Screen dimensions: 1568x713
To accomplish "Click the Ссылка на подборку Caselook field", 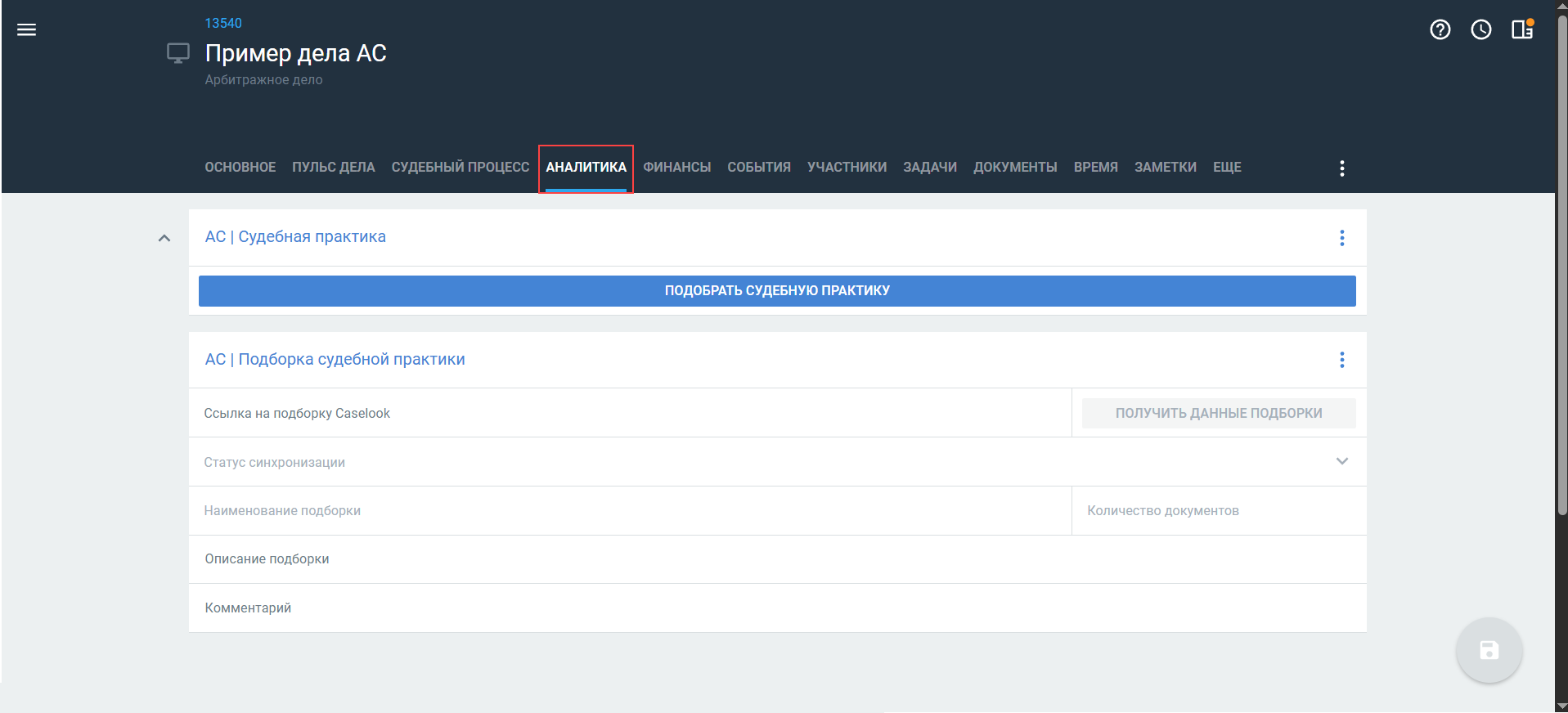I will pos(629,413).
